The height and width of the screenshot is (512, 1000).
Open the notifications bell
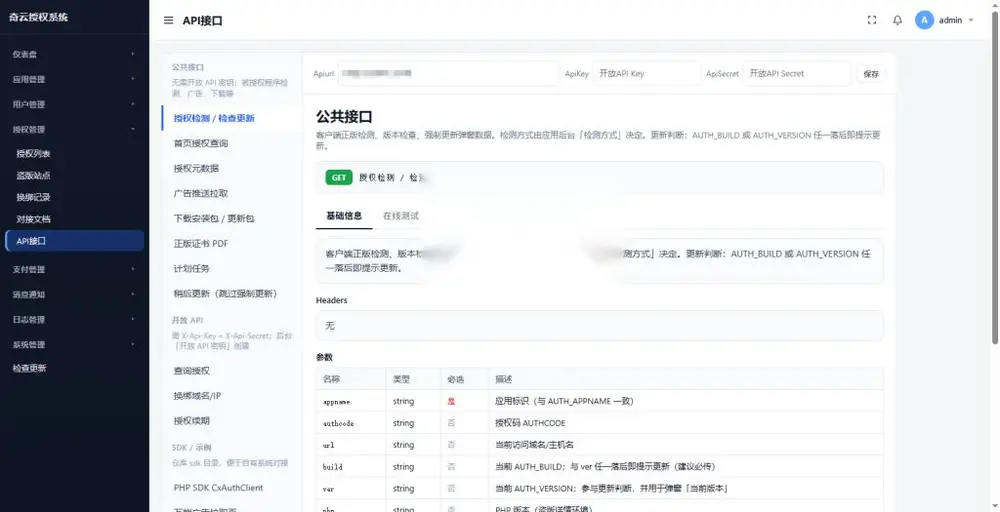[897, 20]
